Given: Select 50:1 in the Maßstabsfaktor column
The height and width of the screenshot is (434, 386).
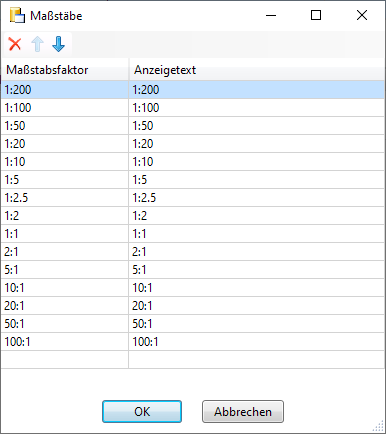Looking at the screenshot, I should point(65,324).
